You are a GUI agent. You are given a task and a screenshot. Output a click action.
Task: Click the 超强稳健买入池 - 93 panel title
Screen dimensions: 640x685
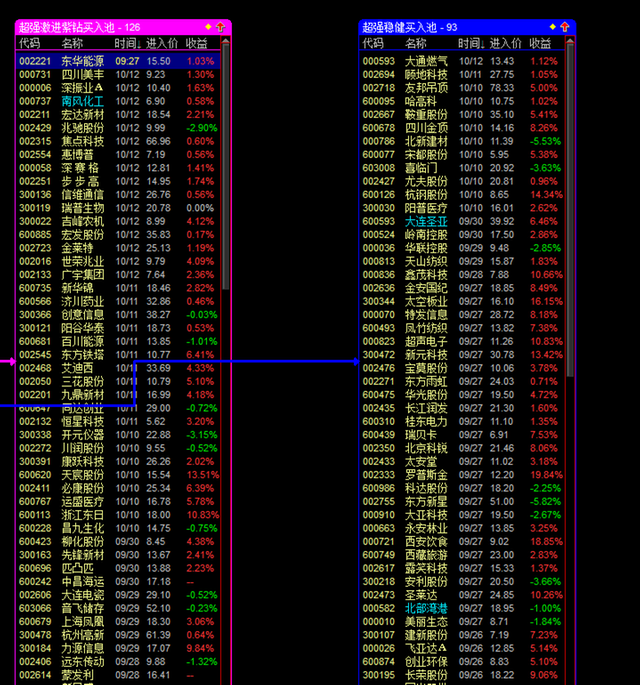pos(410,27)
